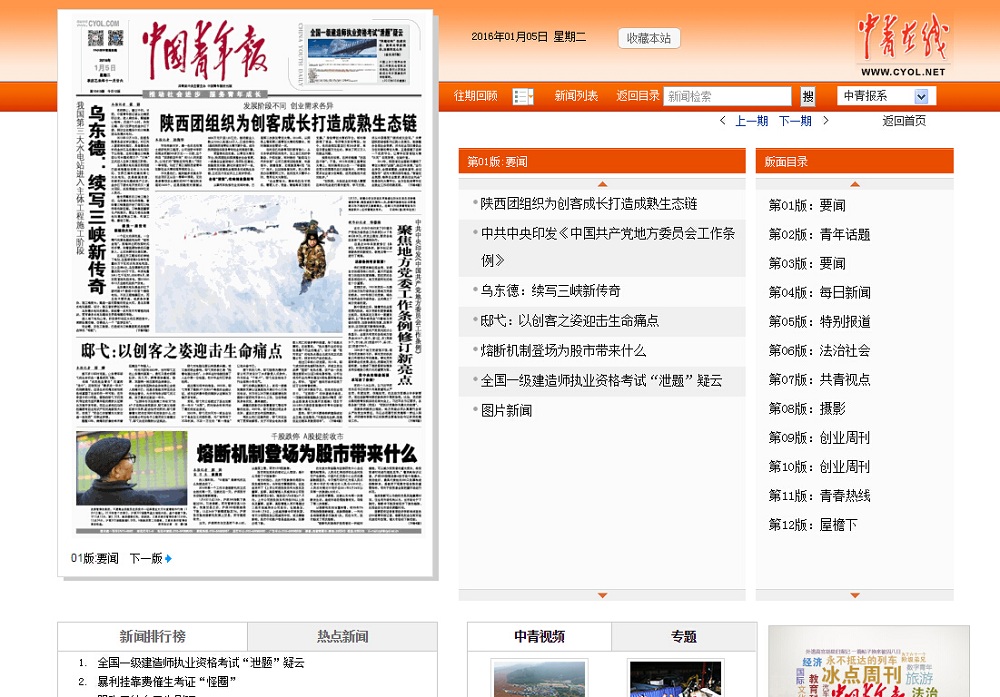1000x697 pixels.
Task: Switch to the 专题 tab
Action: click(x=684, y=636)
